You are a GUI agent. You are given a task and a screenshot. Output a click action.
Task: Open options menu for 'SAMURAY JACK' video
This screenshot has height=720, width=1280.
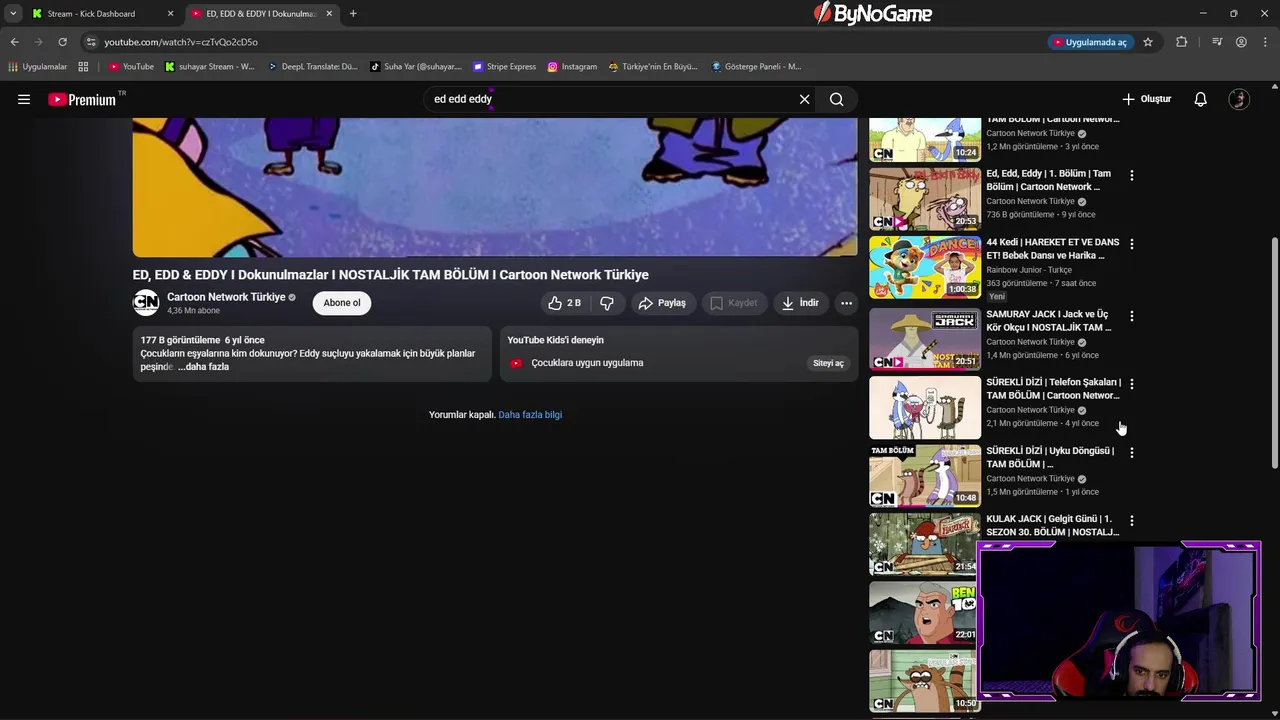[x=1131, y=316]
